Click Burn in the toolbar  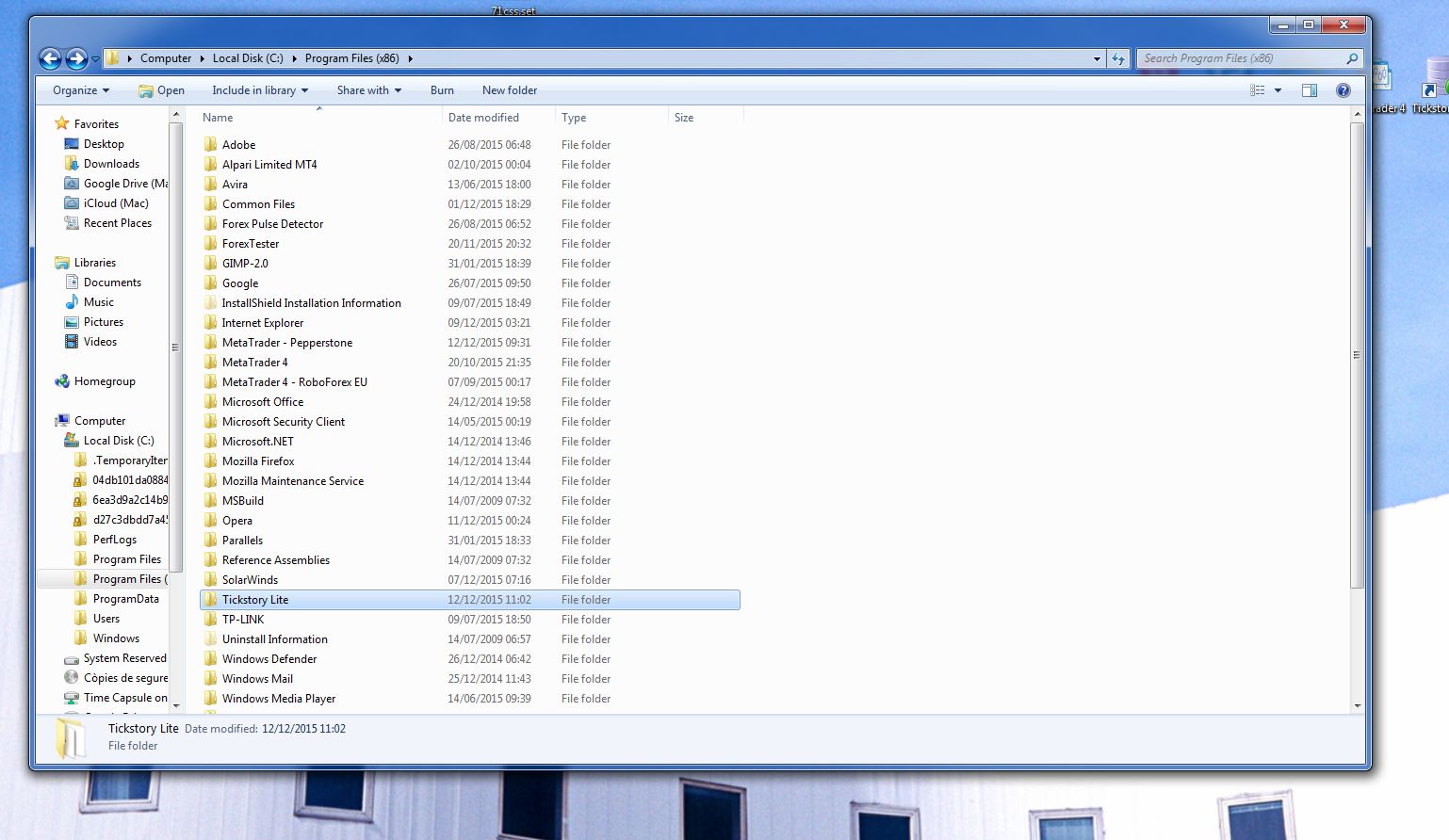[x=442, y=90]
